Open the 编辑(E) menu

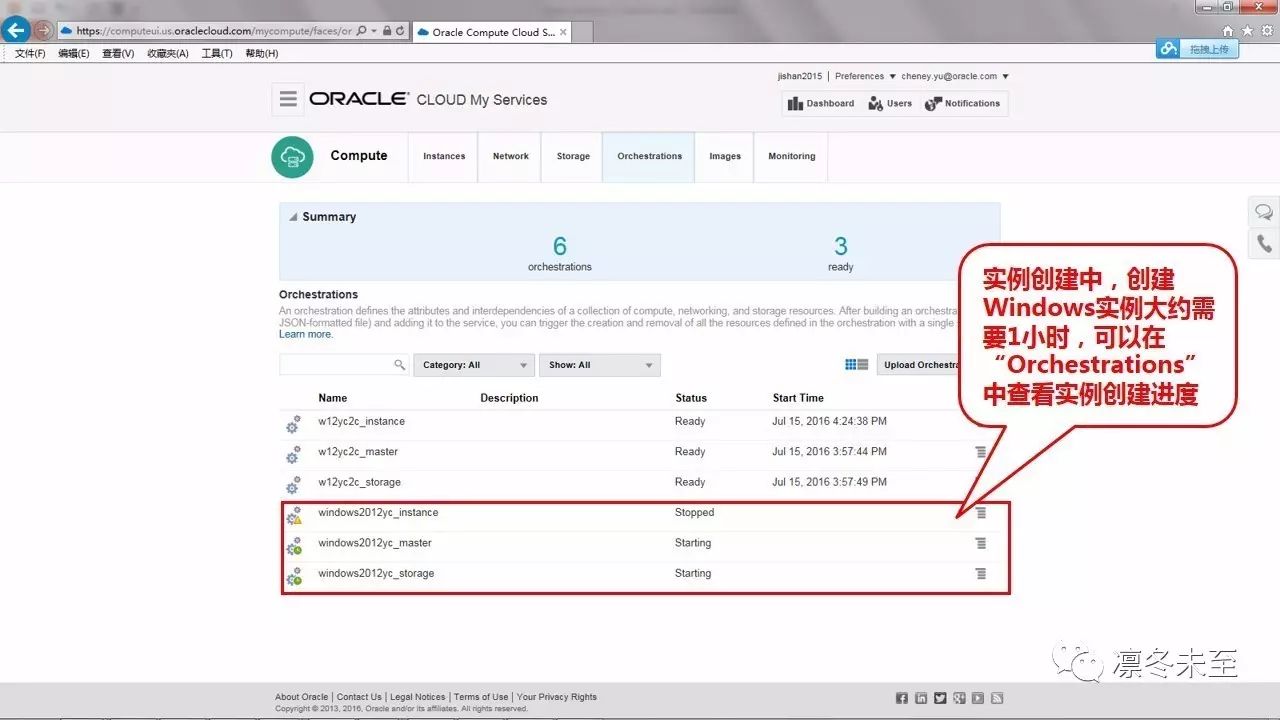pos(73,53)
